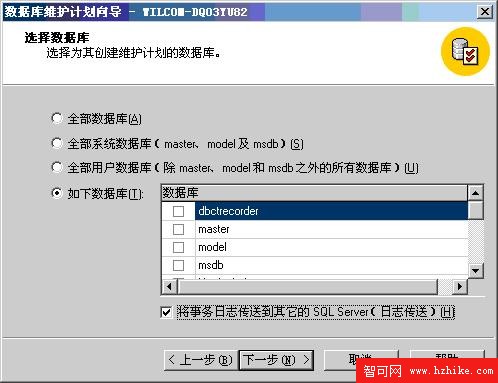Select the 全部数据库 radio option
Viewport: 498px width, 383px height.
click(57, 118)
